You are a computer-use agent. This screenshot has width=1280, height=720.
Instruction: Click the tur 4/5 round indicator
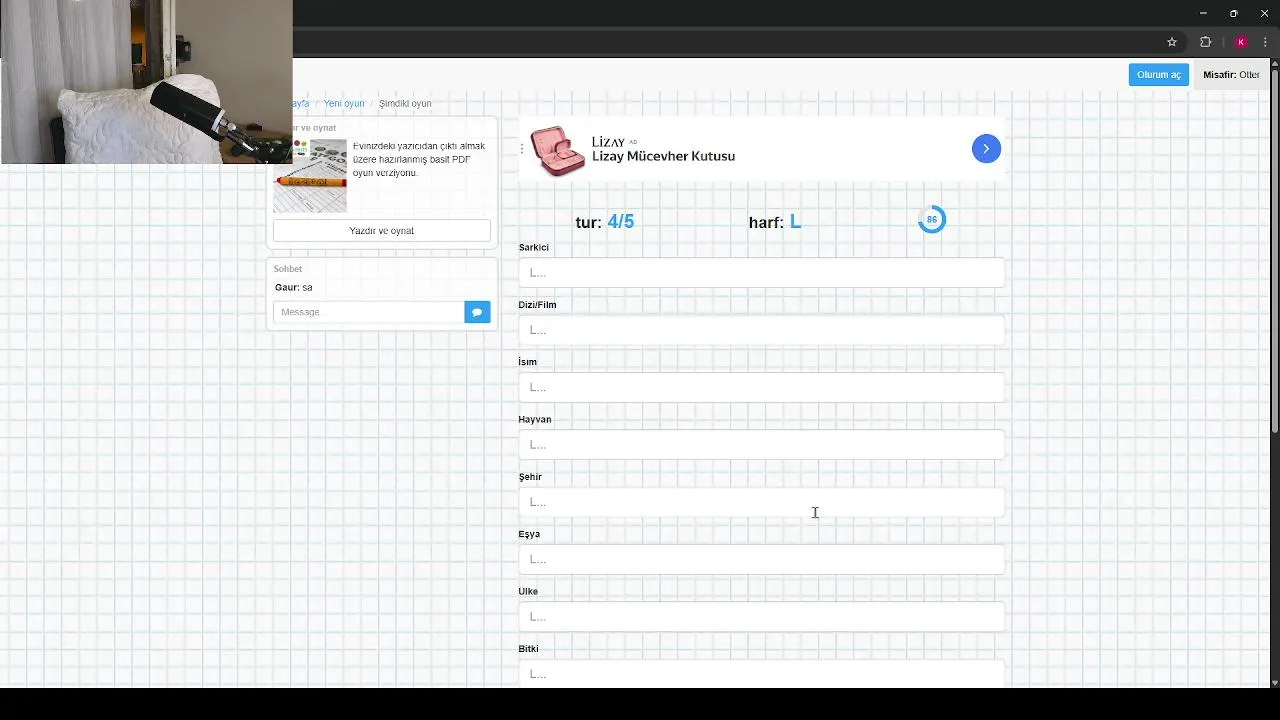[x=604, y=222]
